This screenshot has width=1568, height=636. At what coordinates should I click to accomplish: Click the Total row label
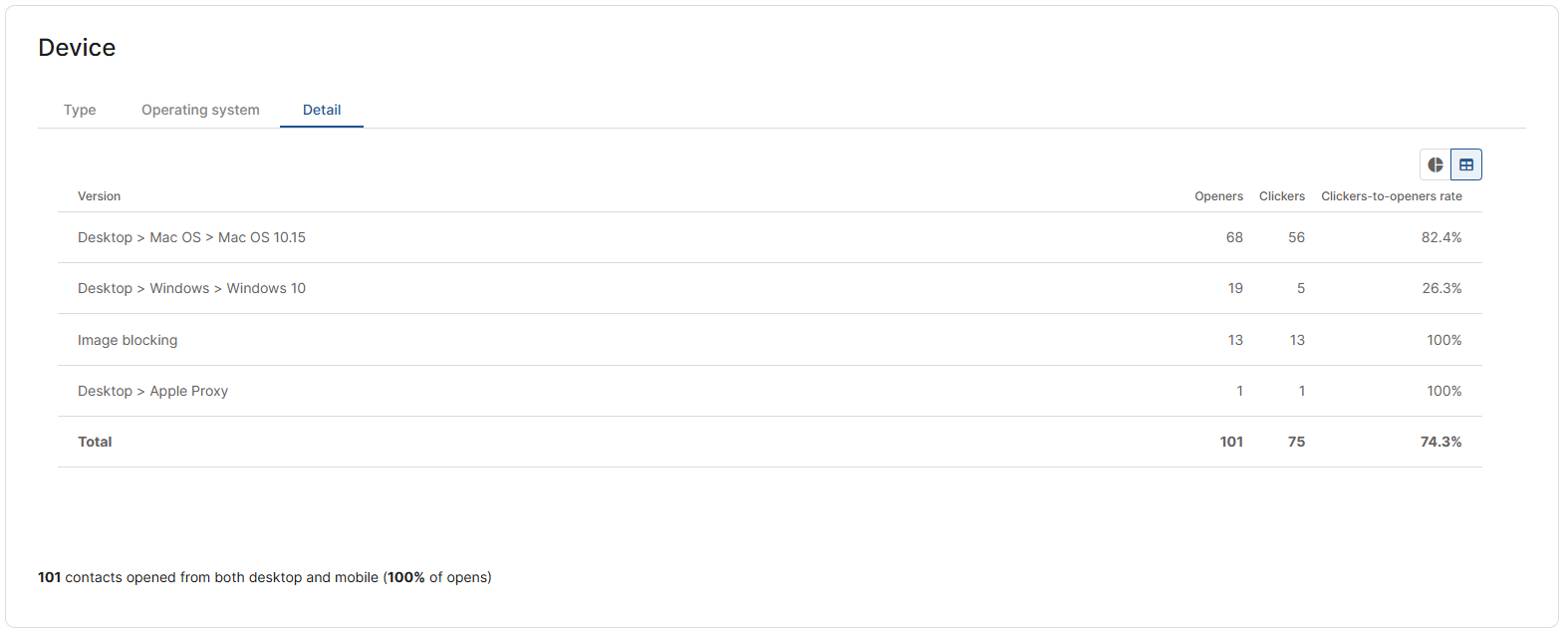point(95,442)
